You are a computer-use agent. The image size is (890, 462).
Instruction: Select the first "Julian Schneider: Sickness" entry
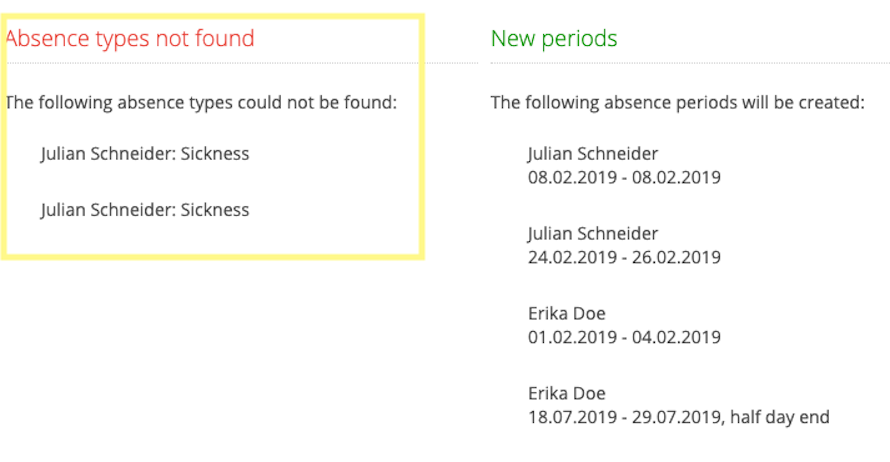[145, 154]
